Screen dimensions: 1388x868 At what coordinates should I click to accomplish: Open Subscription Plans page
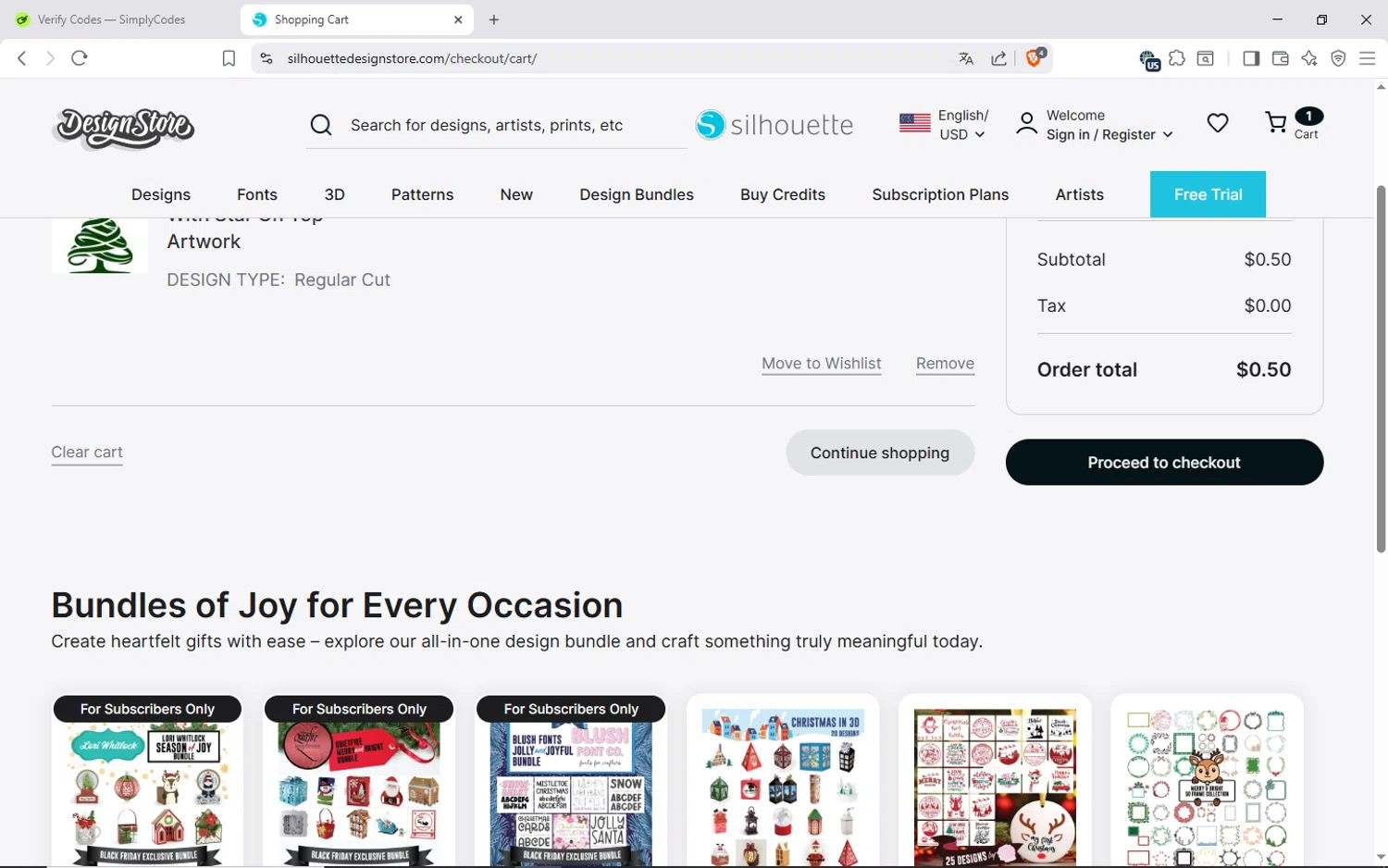tap(940, 194)
